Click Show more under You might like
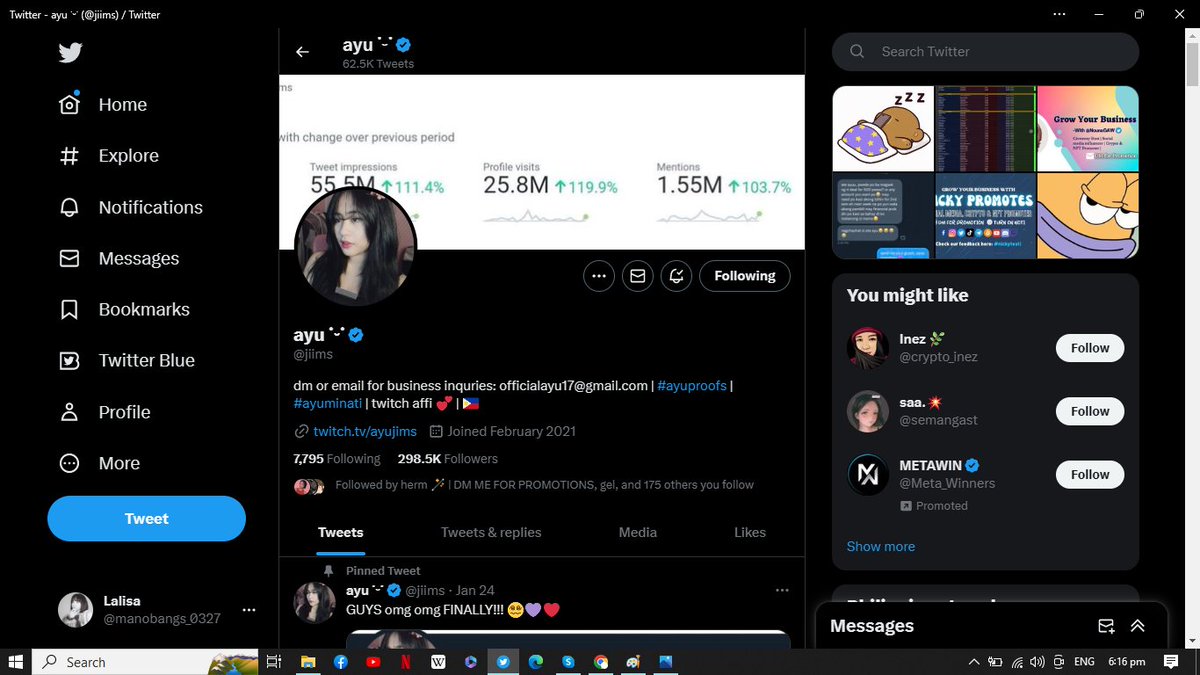 pos(881,546)
